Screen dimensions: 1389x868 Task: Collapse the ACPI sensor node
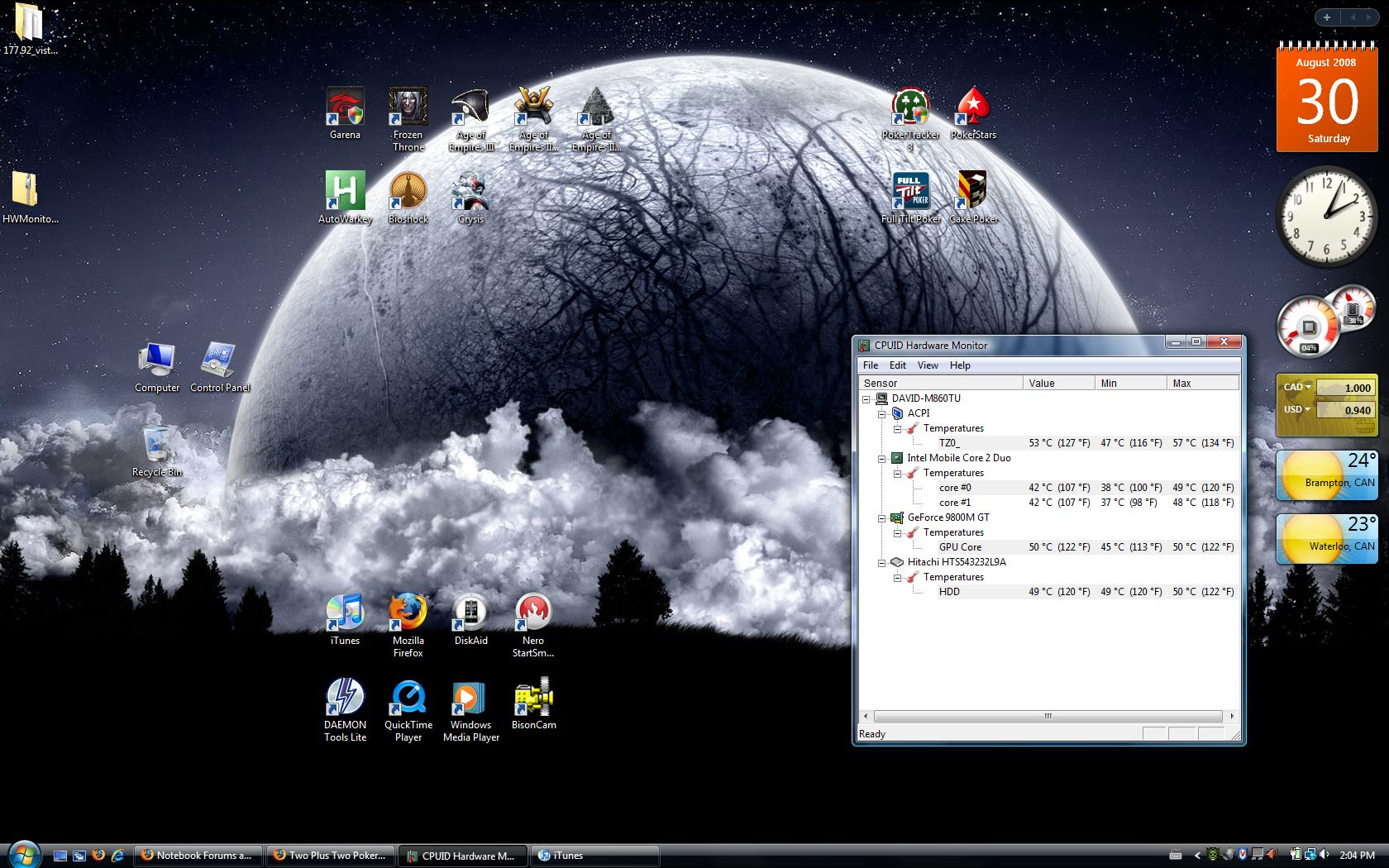(x=882, y=413)
